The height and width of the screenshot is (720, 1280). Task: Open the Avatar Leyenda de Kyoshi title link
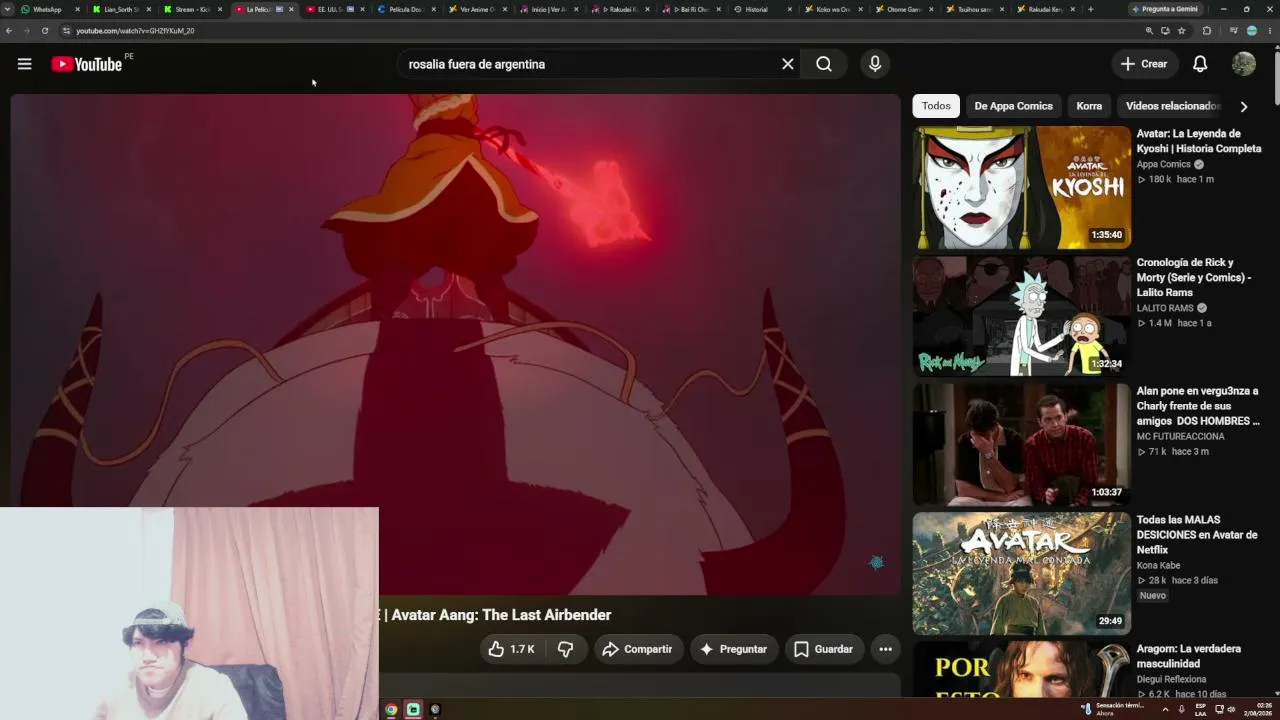coord(1199,141)
